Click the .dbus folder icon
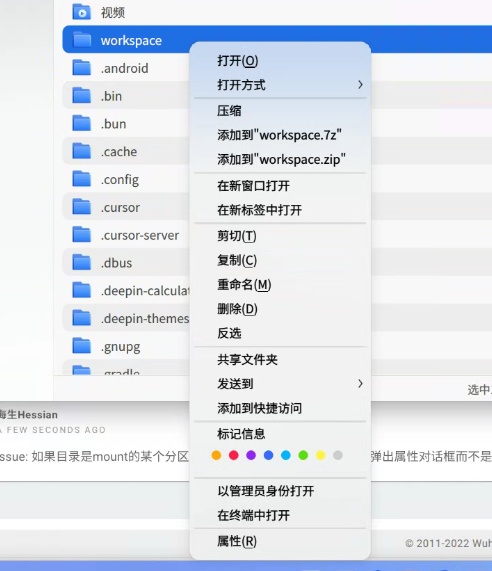The width and height of the screenshot is (492, 571). (x=82, y=263)
